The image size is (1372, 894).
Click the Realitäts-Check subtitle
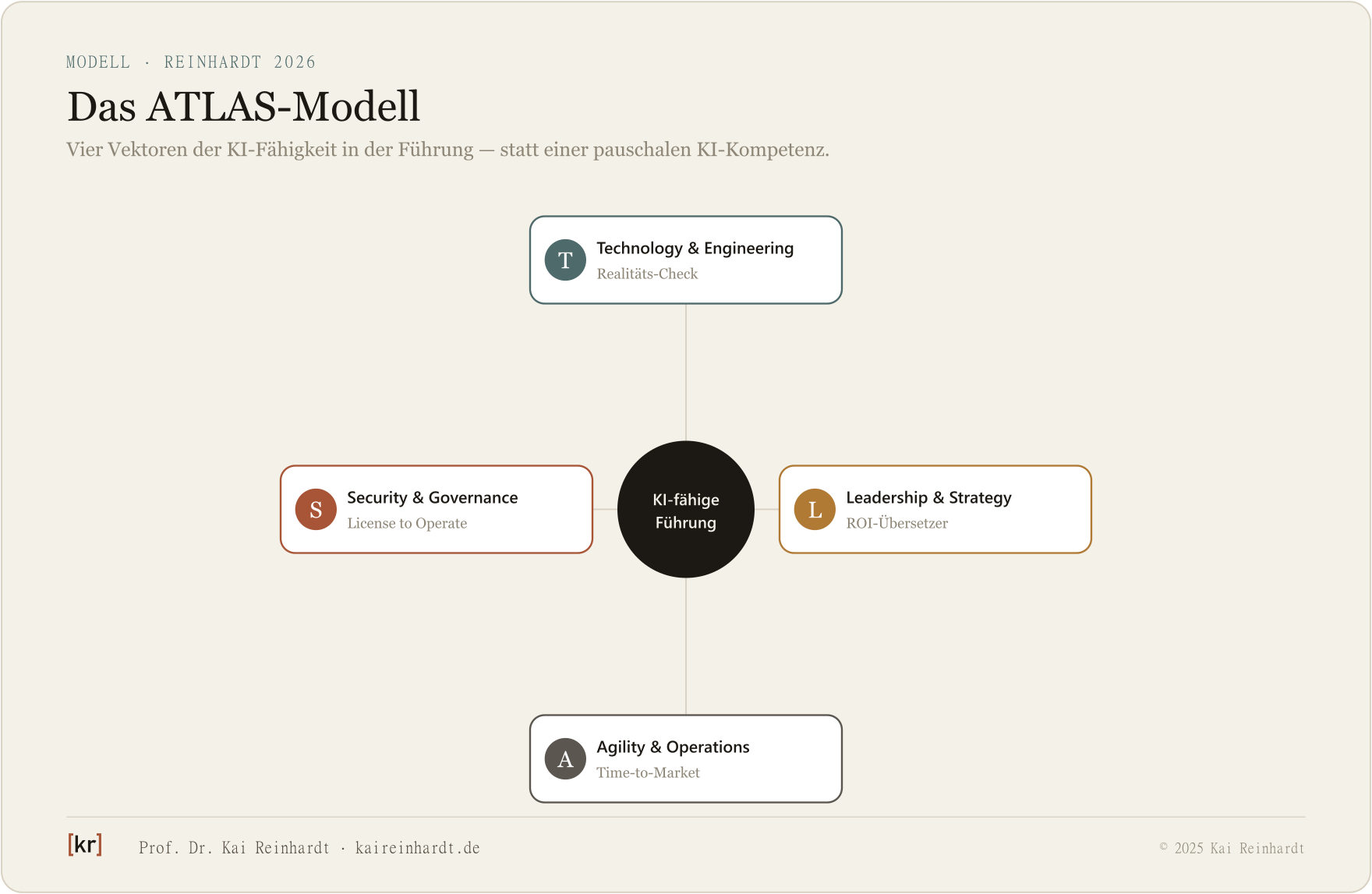647,274
